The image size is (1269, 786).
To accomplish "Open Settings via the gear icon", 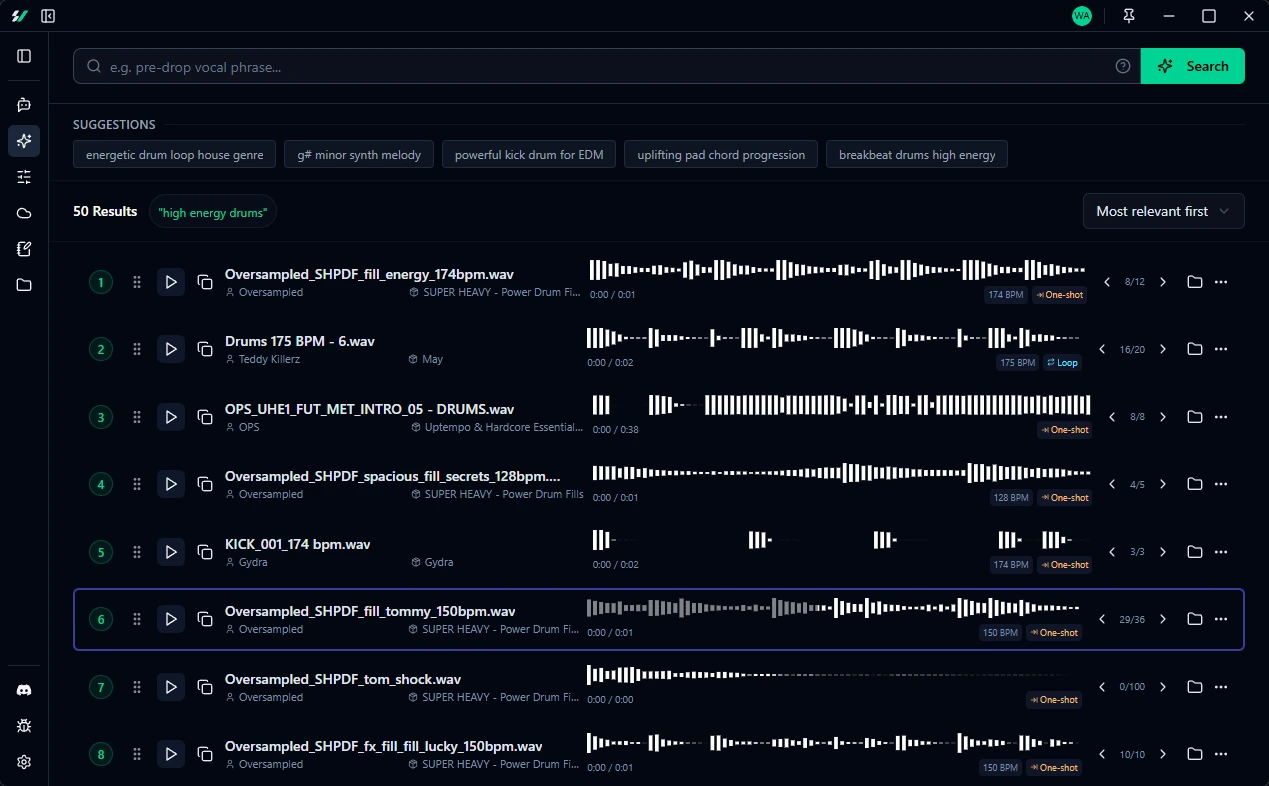I will [x=24, y=761].
